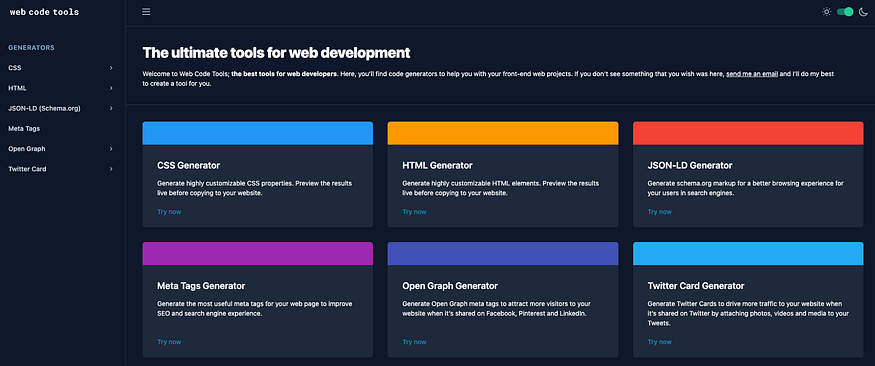
Task: Click the Meta Tags Generator card title
Action: point(201,286)
